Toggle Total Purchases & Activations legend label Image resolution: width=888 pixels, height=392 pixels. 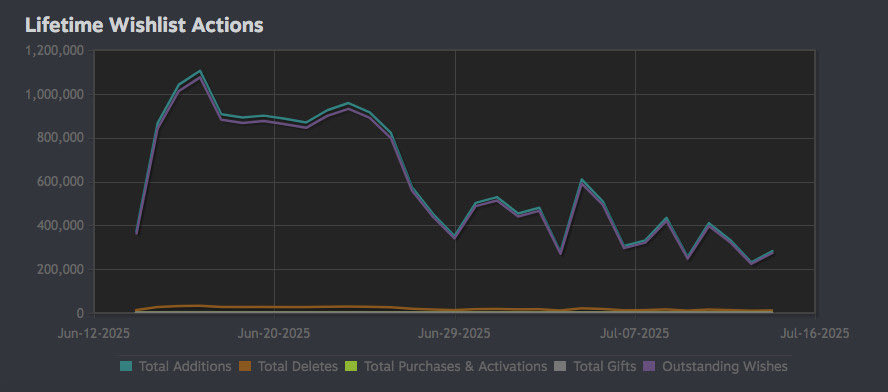[x=455, y=367]
